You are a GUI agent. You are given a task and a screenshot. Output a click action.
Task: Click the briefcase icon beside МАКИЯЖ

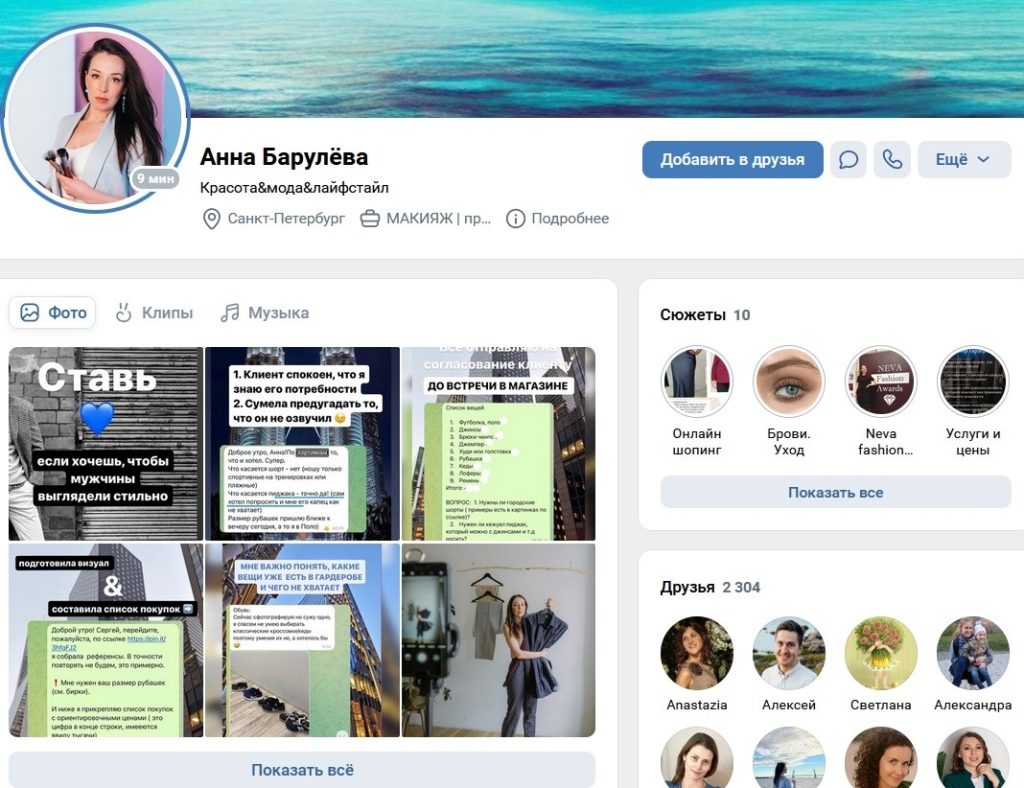370,219
